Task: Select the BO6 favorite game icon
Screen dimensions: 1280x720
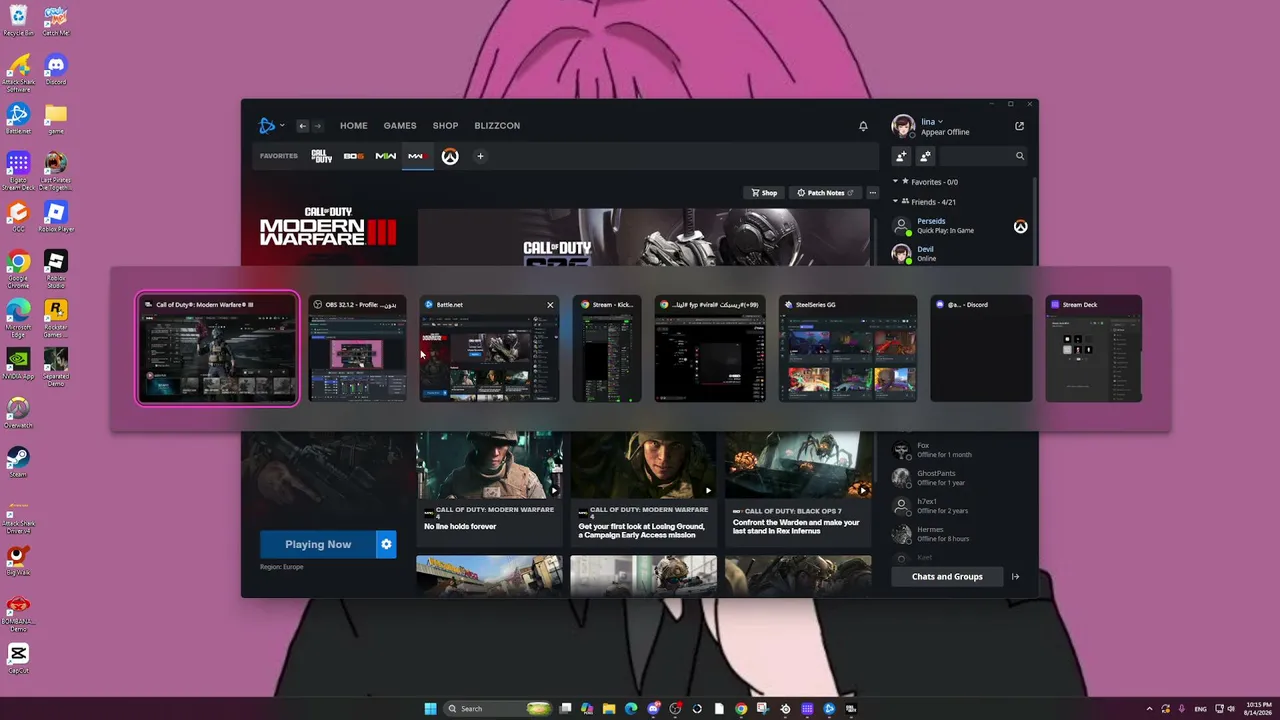Action: tap(353, 156)
